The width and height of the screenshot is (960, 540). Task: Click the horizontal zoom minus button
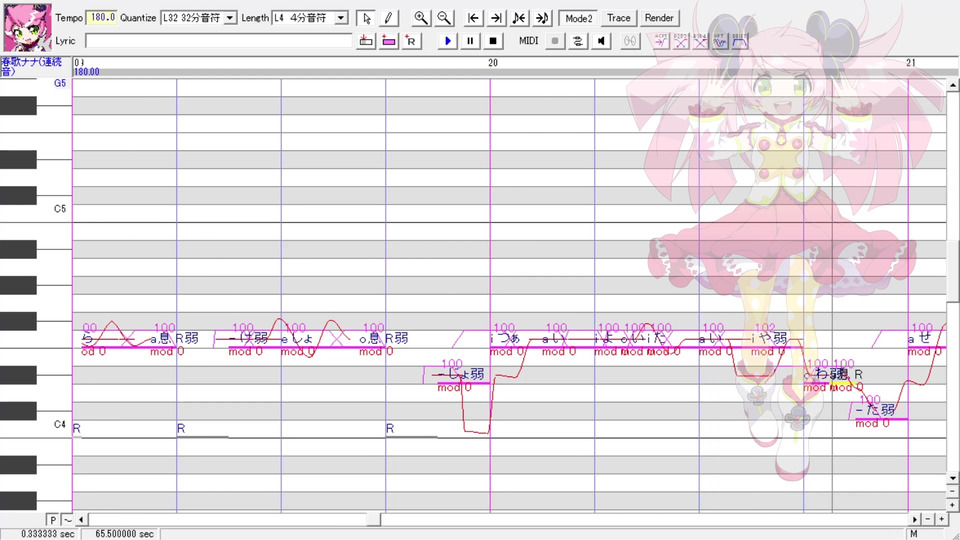coord(928,519)
